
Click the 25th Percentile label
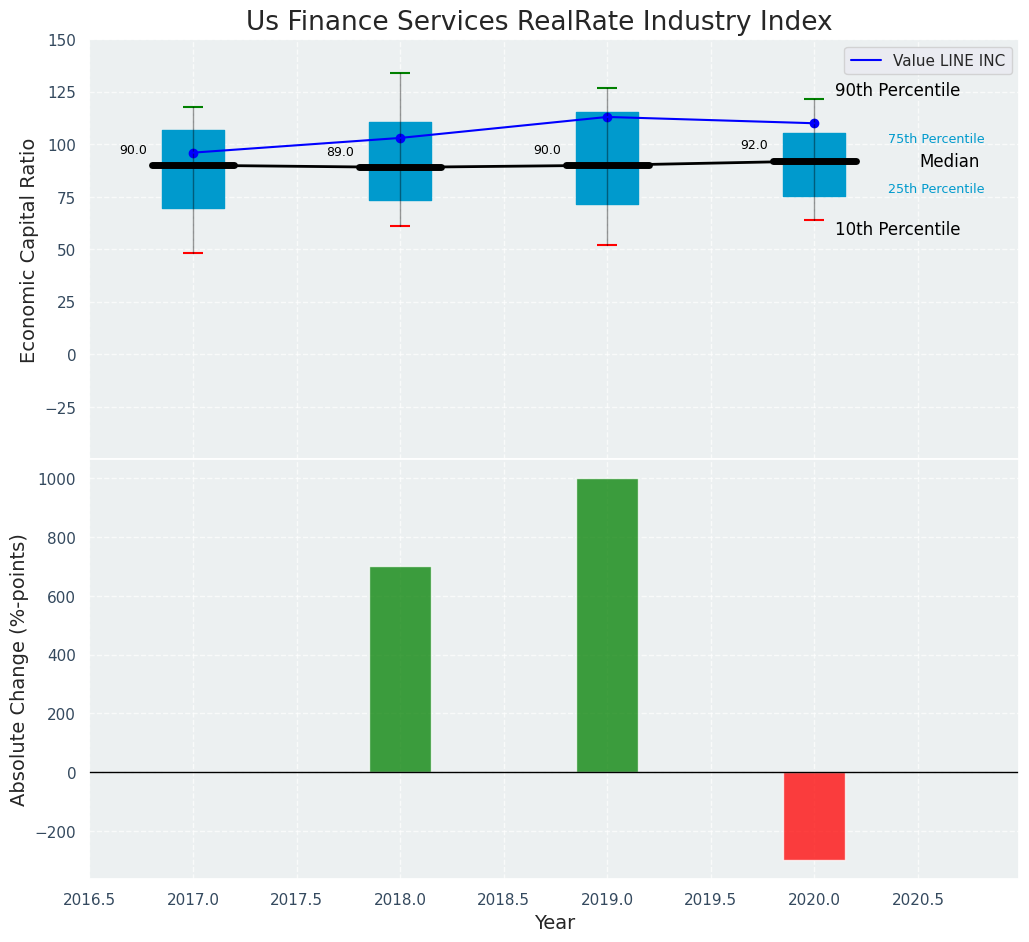(x=936, y=189)
